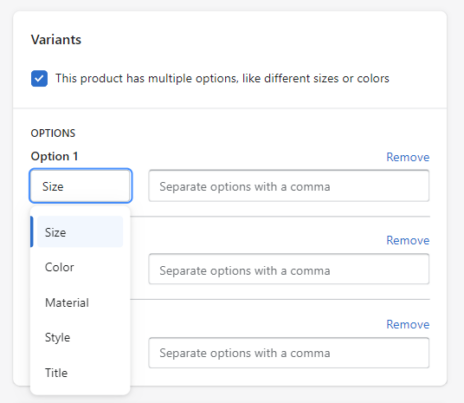Focus the Option 1 name field showing Size

(81, 186)
